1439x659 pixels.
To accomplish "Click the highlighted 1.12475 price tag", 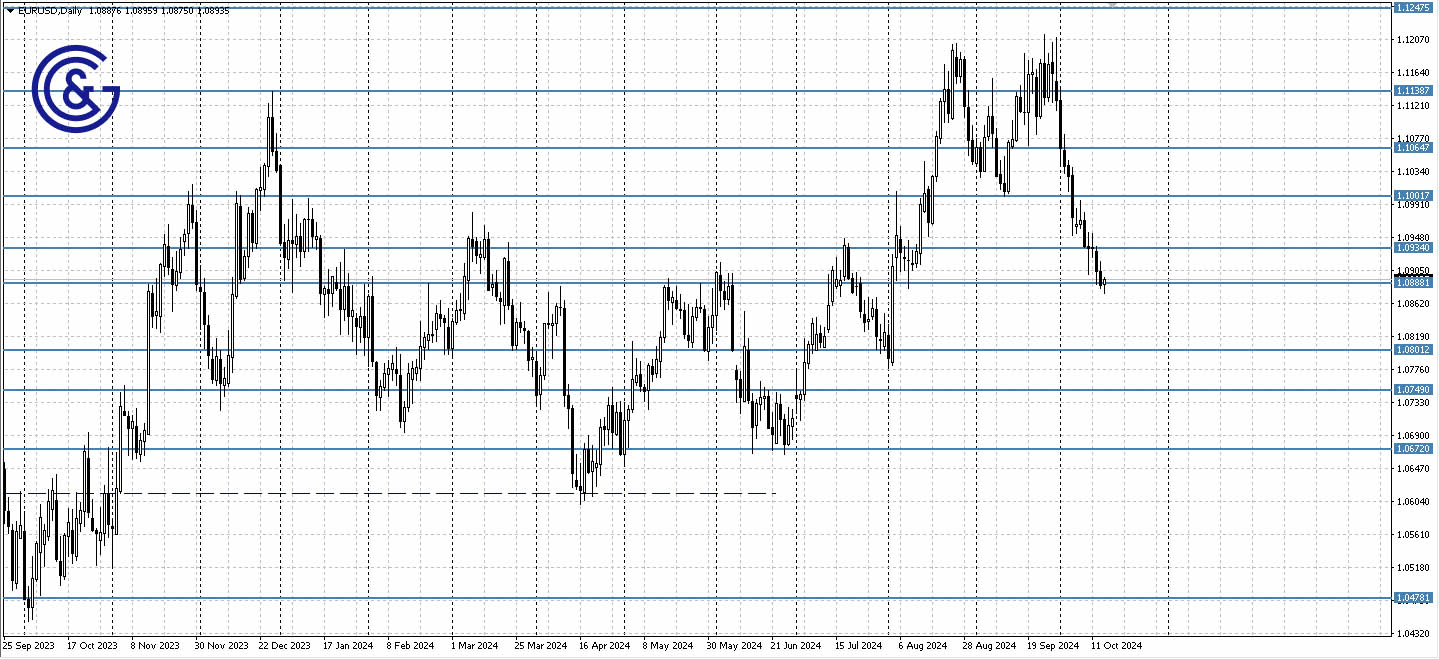I will click(1413, 8).
